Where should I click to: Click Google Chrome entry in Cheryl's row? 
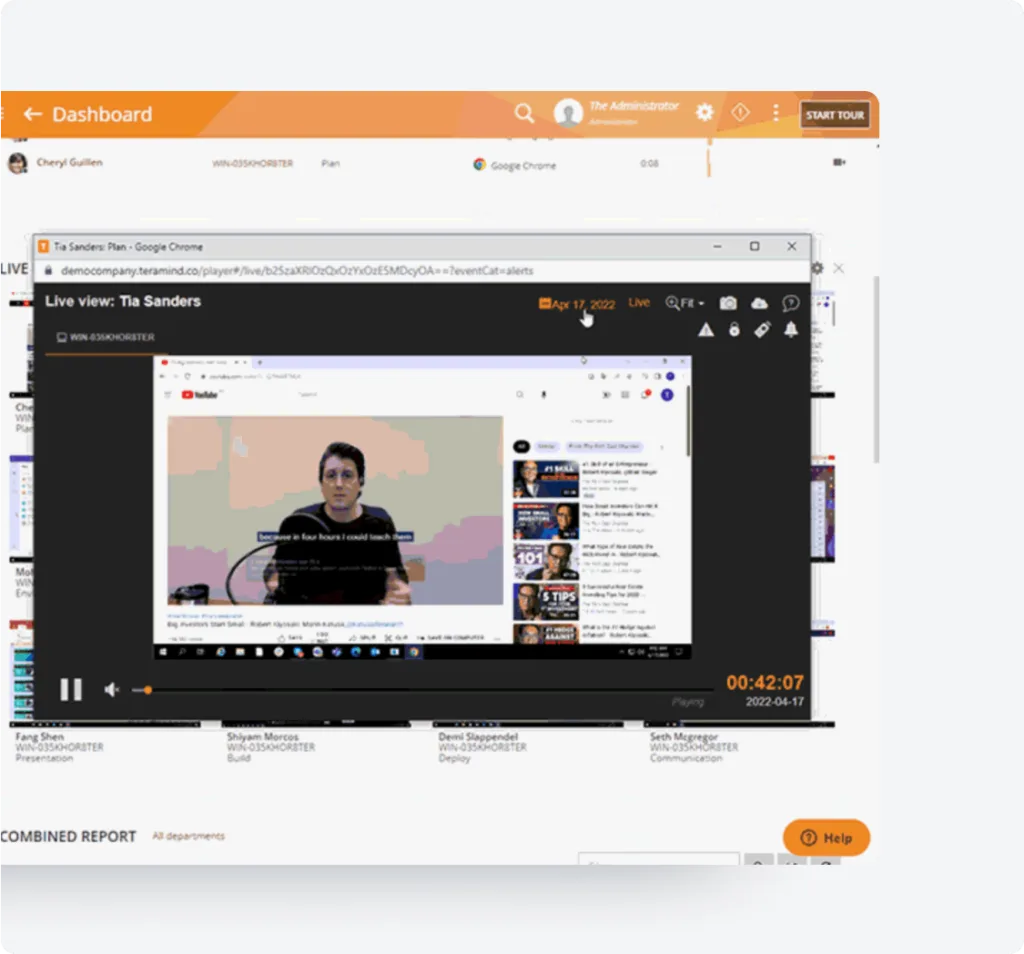pos(515,165)
